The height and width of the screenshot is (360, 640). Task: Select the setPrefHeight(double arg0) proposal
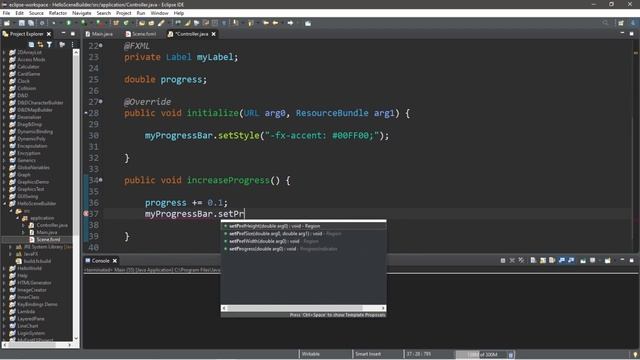click(x=303, y=226)
